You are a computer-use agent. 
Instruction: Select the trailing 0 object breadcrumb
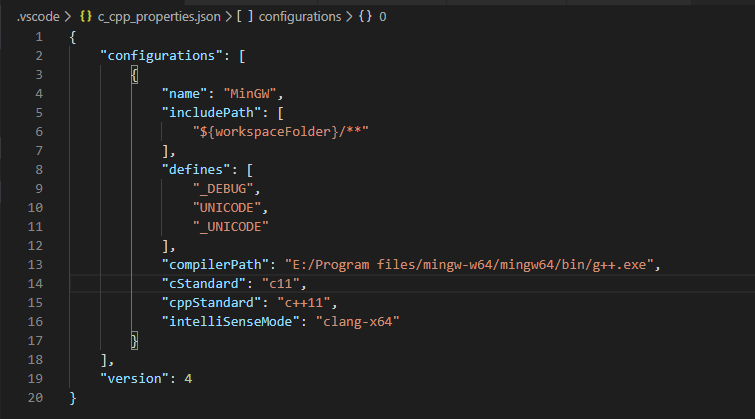(382, 17)
